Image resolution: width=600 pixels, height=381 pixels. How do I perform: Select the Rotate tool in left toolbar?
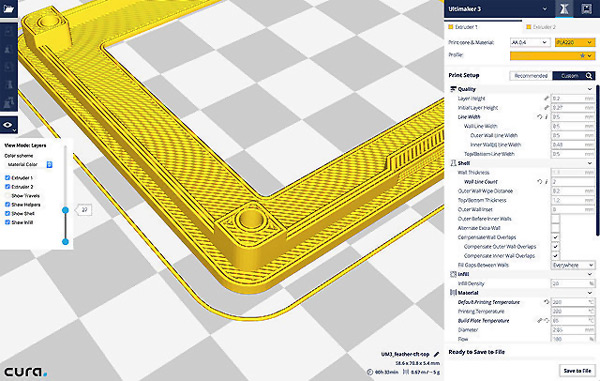pos(8,67)
